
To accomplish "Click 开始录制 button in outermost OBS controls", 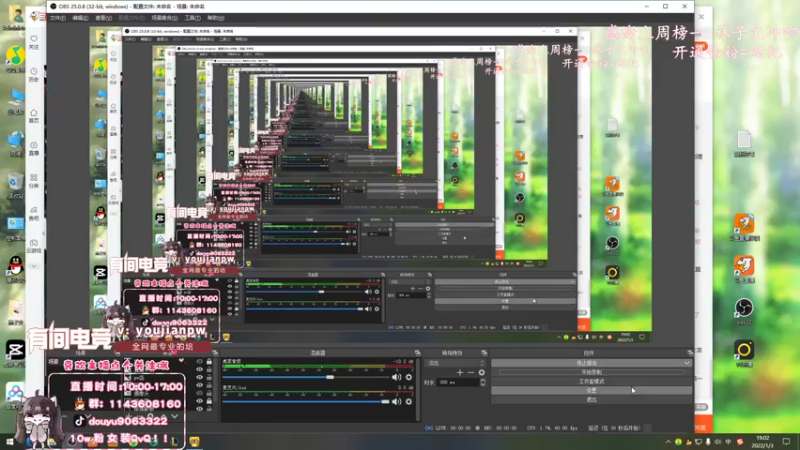I will click(591, 372).
